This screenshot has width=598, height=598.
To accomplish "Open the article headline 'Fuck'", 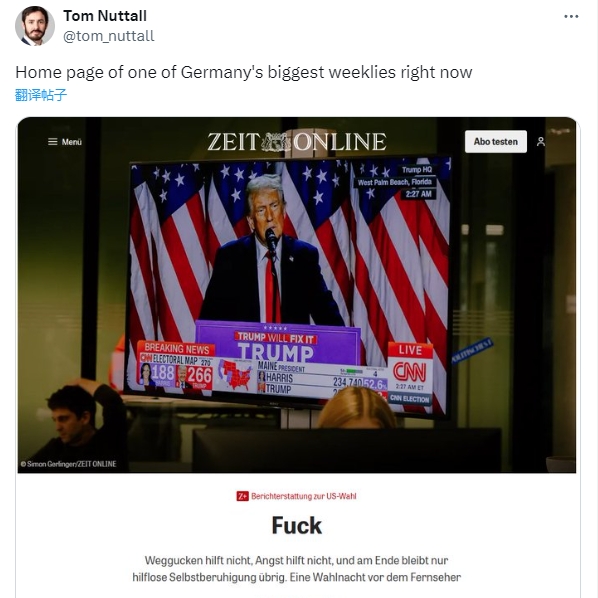I will point(297,525).
